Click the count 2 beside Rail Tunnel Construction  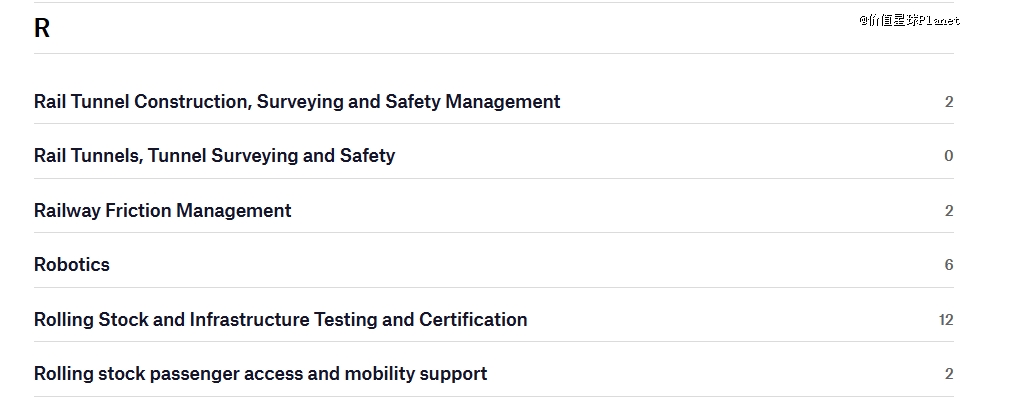[948, 102]
